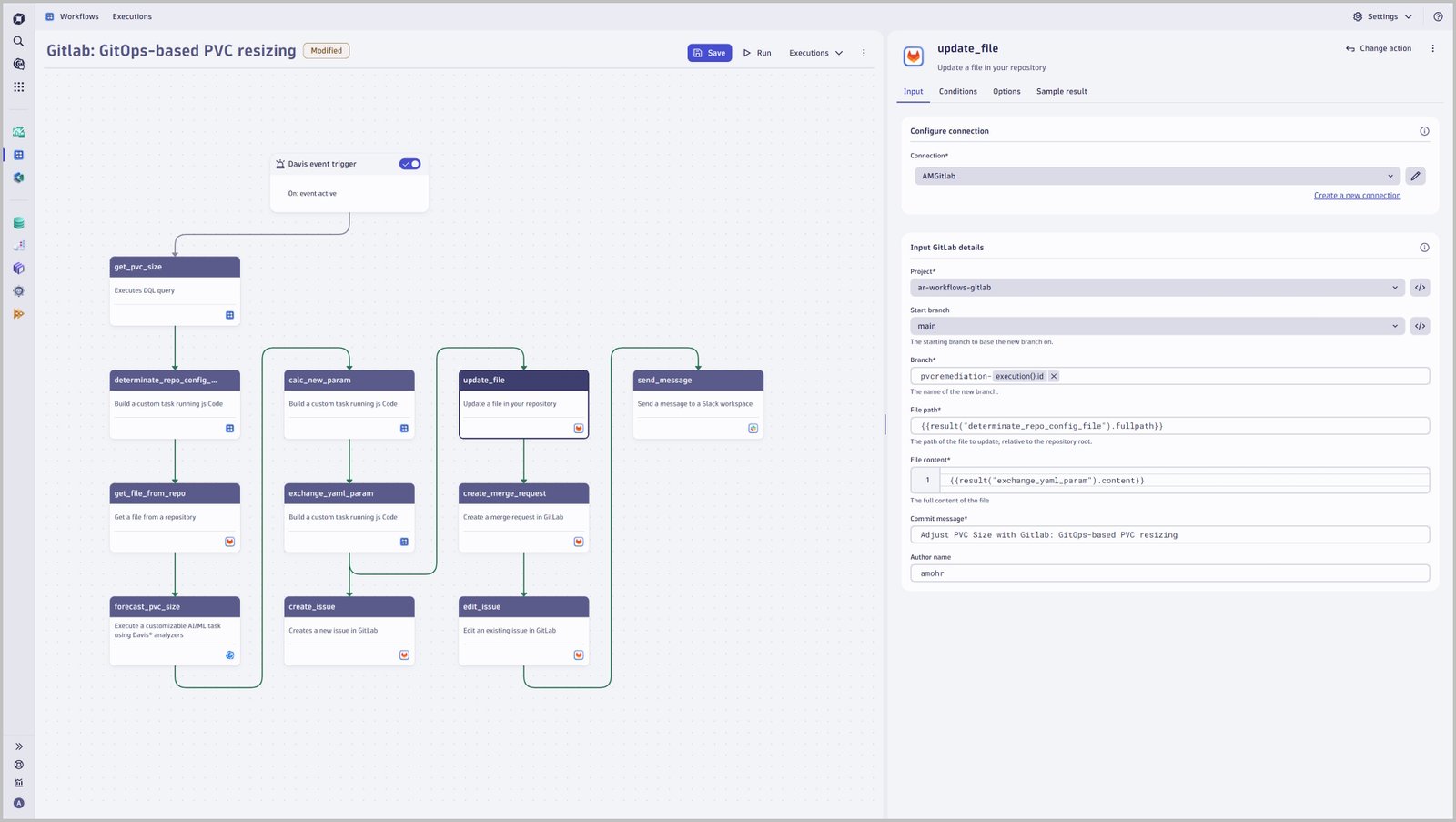Toggle the Davis event trigger switch
The height and width of the screenshot is (822, 1456).
[409, 164]
